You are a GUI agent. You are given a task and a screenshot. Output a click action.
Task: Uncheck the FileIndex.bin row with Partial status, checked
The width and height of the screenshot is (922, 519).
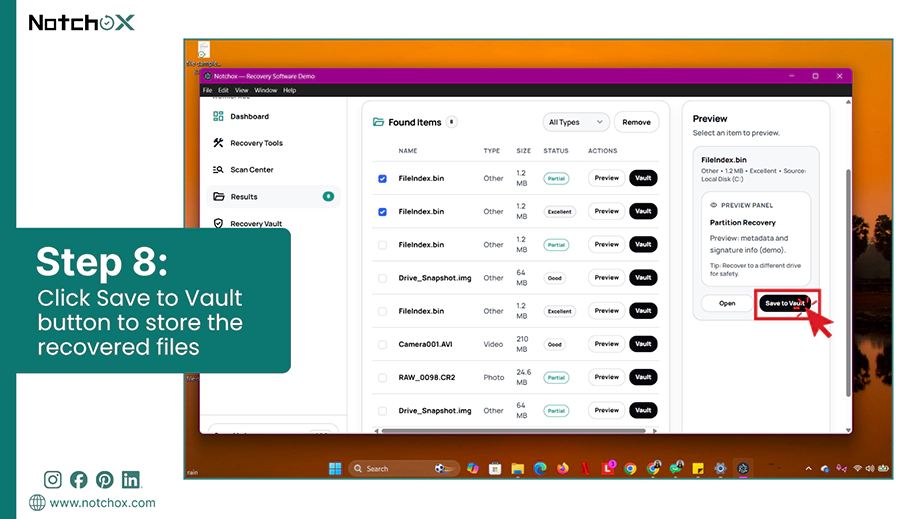(382, 179)
